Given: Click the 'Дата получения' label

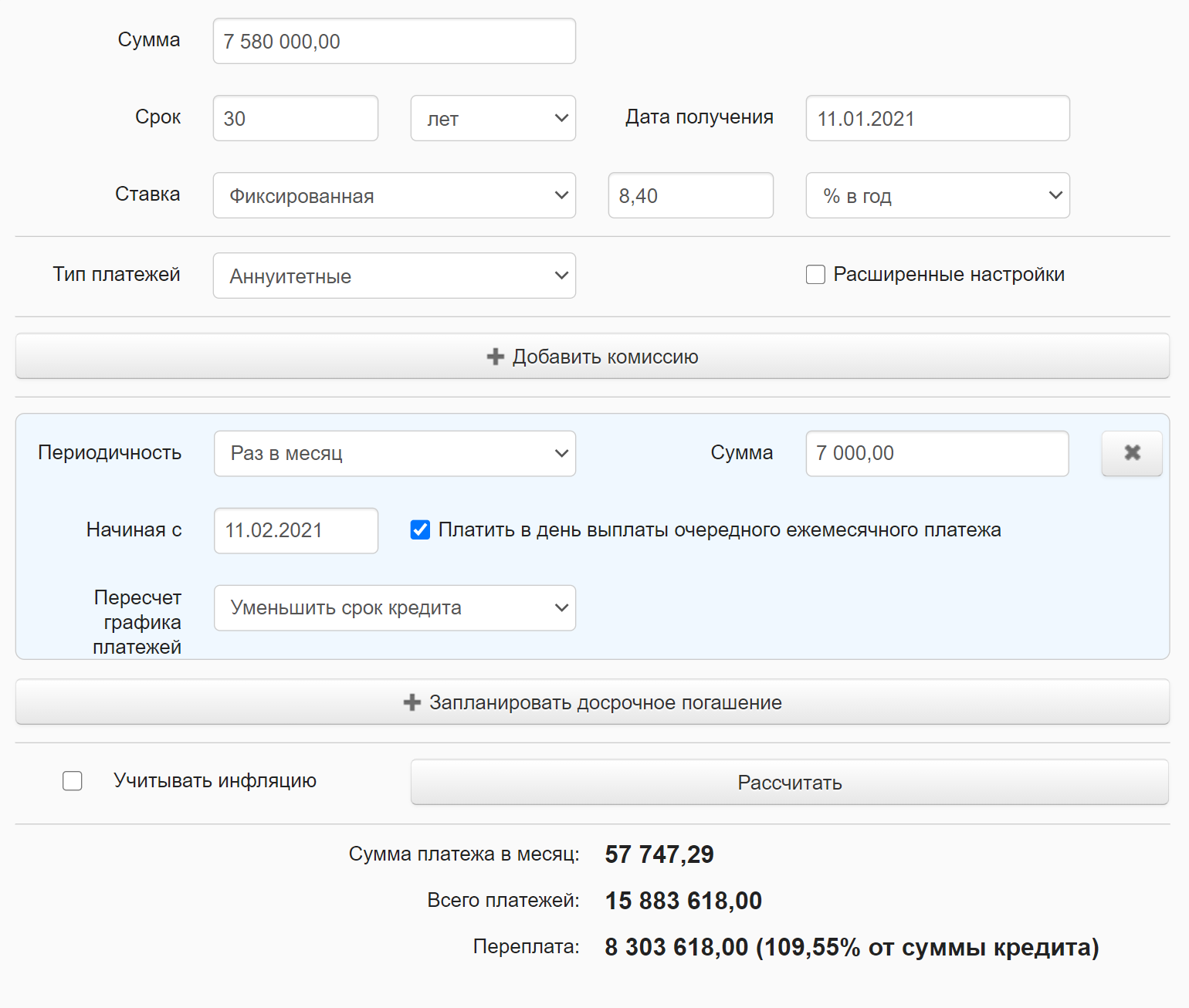Looking at the screenshot, I should click(700, 117).
